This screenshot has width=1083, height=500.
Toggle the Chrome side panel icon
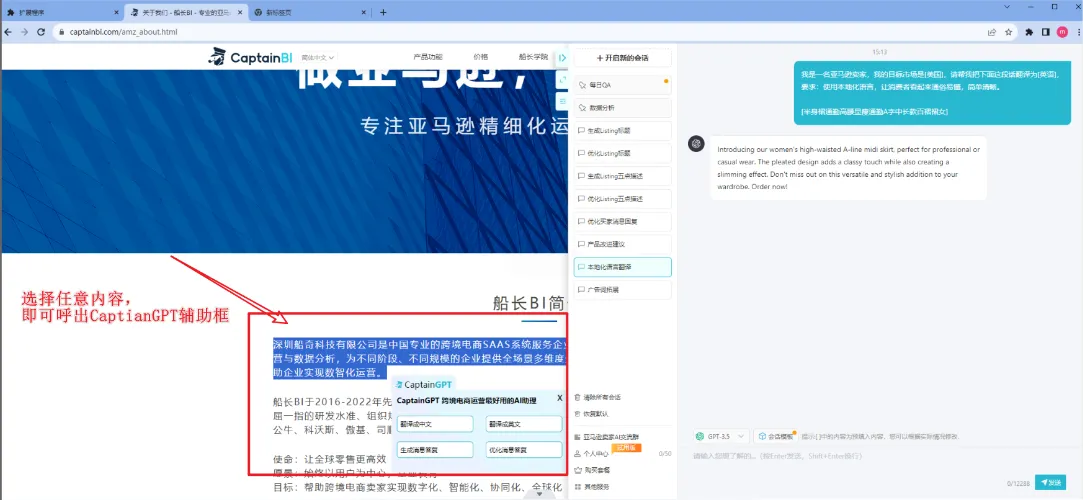[1046, 32]
